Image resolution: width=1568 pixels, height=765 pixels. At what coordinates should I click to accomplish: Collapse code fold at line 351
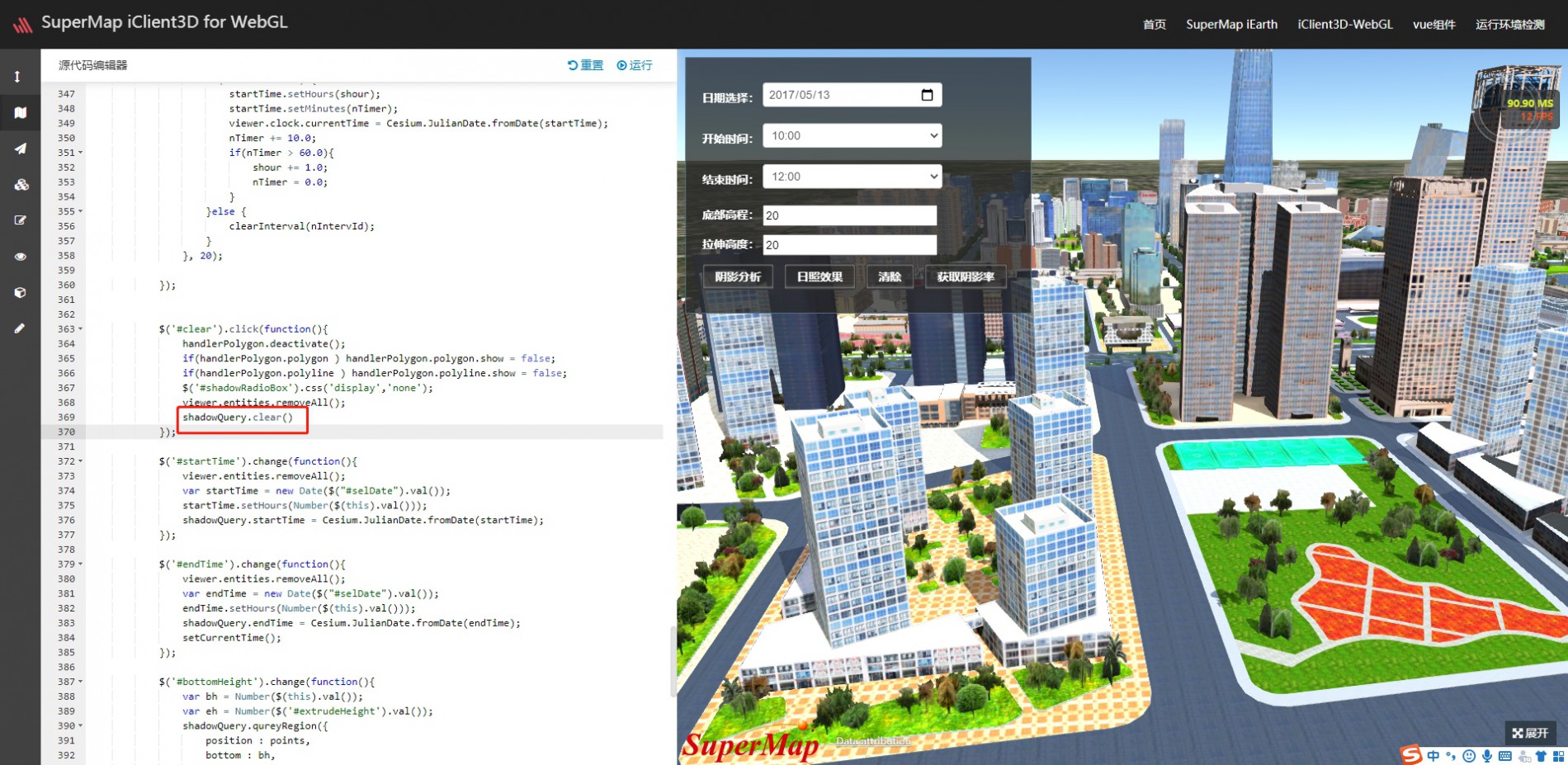[x=80, y=153]
